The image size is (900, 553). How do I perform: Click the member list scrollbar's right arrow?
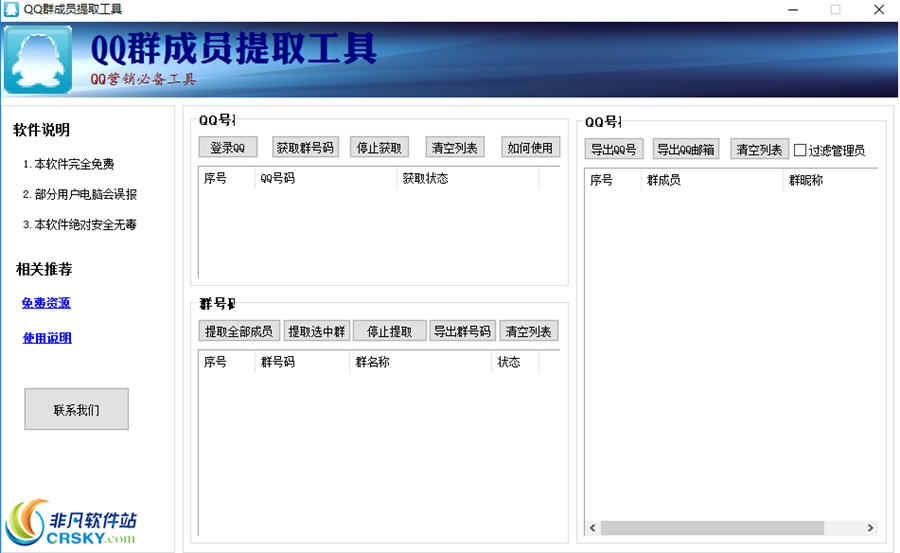point(870,528)
